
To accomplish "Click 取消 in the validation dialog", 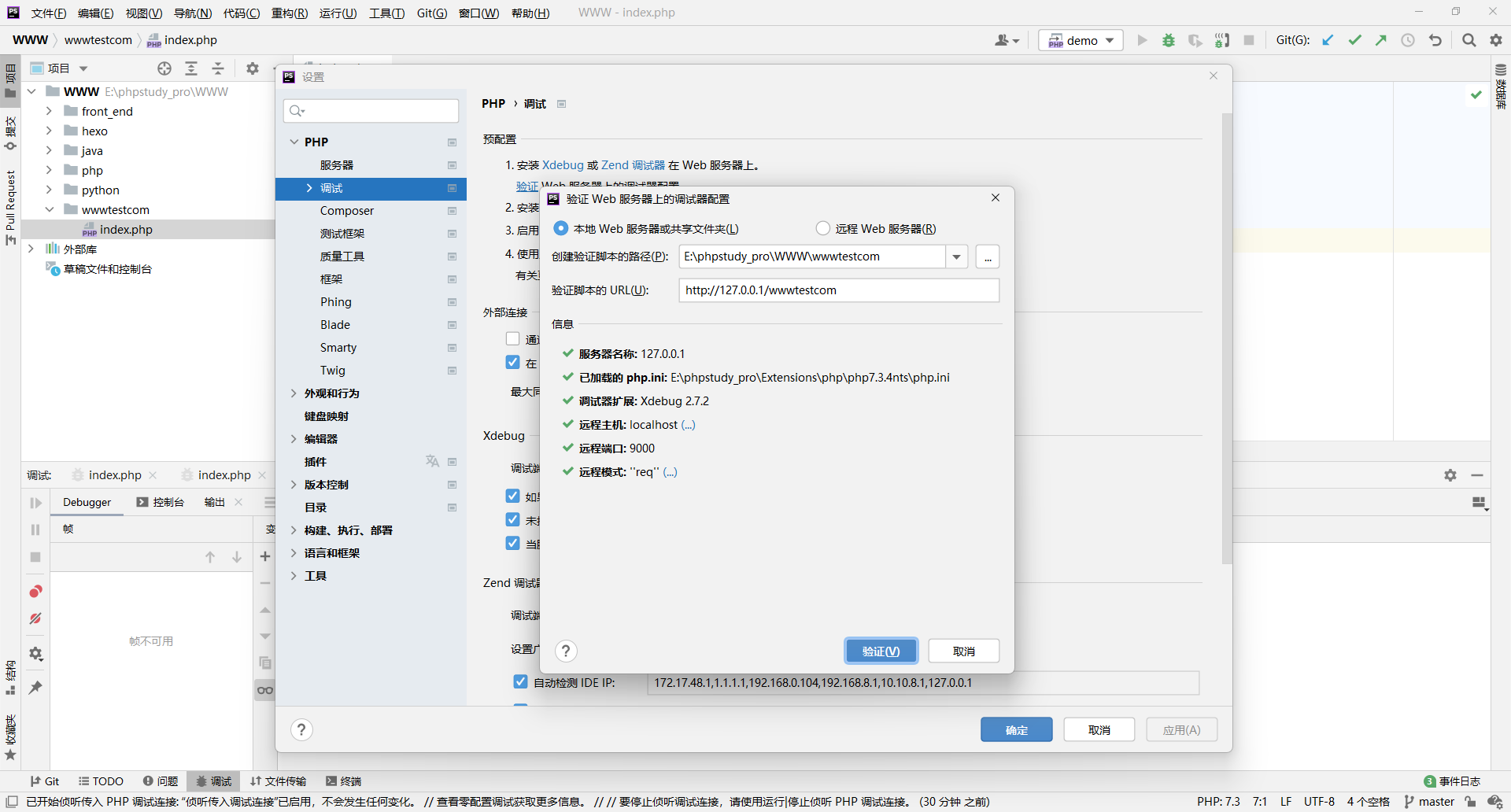I will click(963, 651).
